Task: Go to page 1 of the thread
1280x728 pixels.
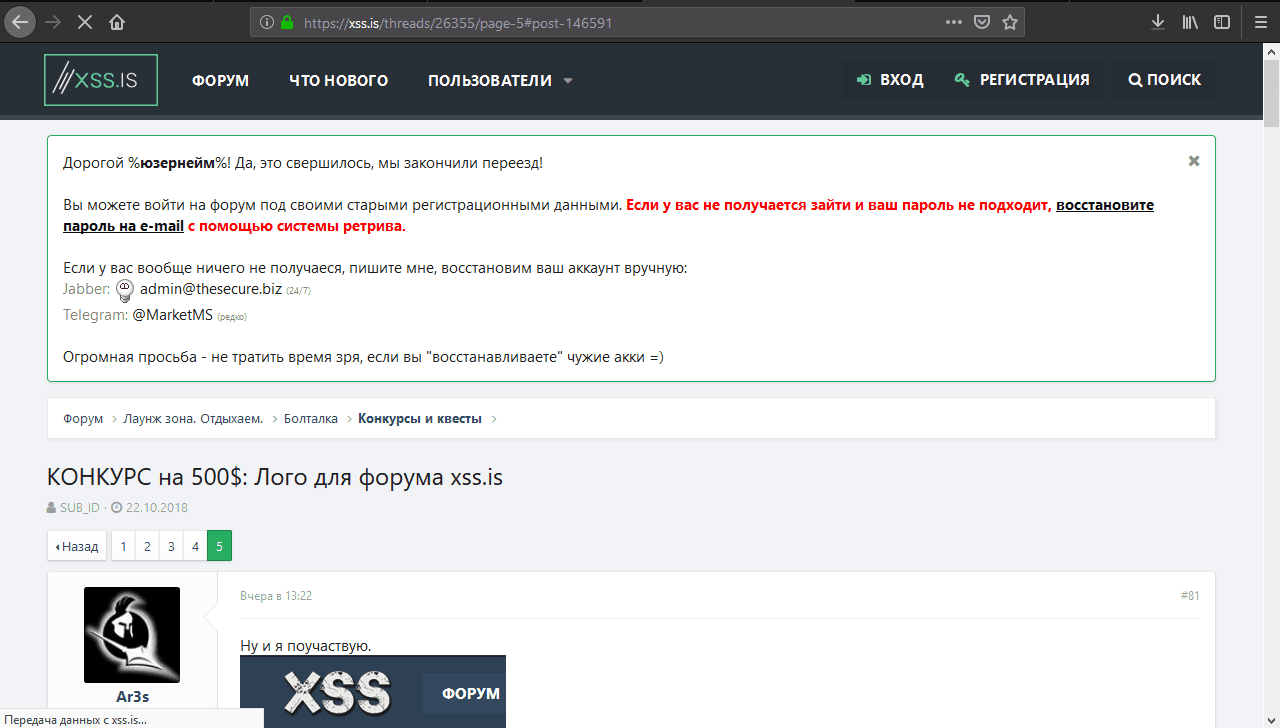Action: click(123, 546)
